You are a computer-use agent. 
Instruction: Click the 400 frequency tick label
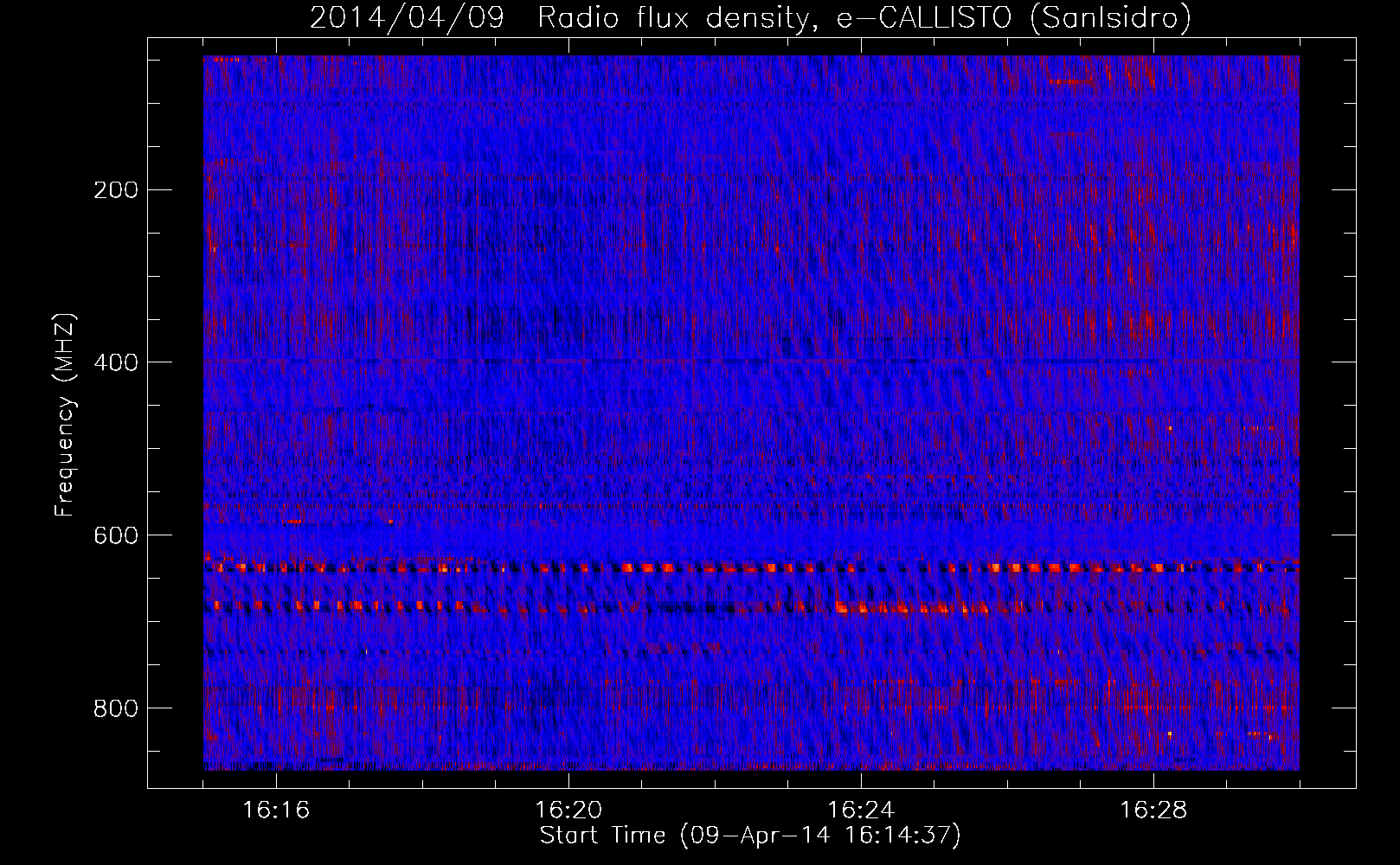[115, 362]
